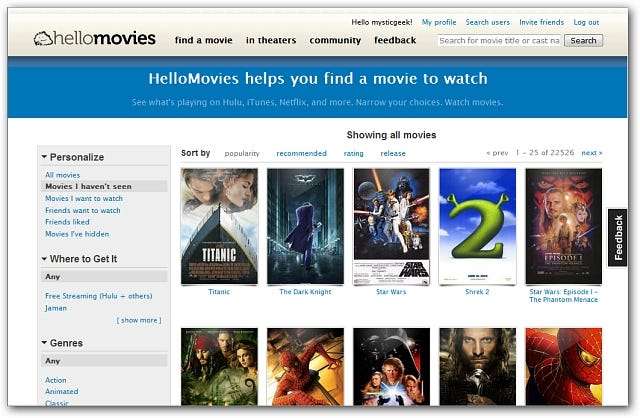This screenshot has height=418, width=640.
Task: Click the Search button
Action: [583, 40]
